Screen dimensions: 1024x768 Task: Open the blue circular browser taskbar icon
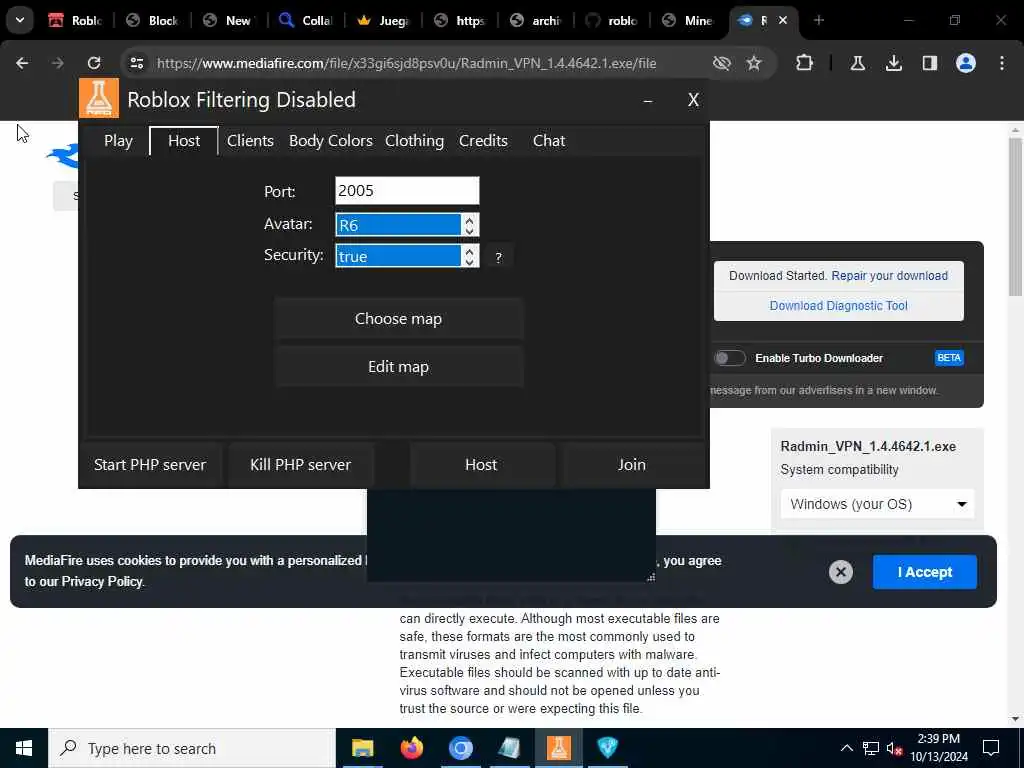pos(460,748)
